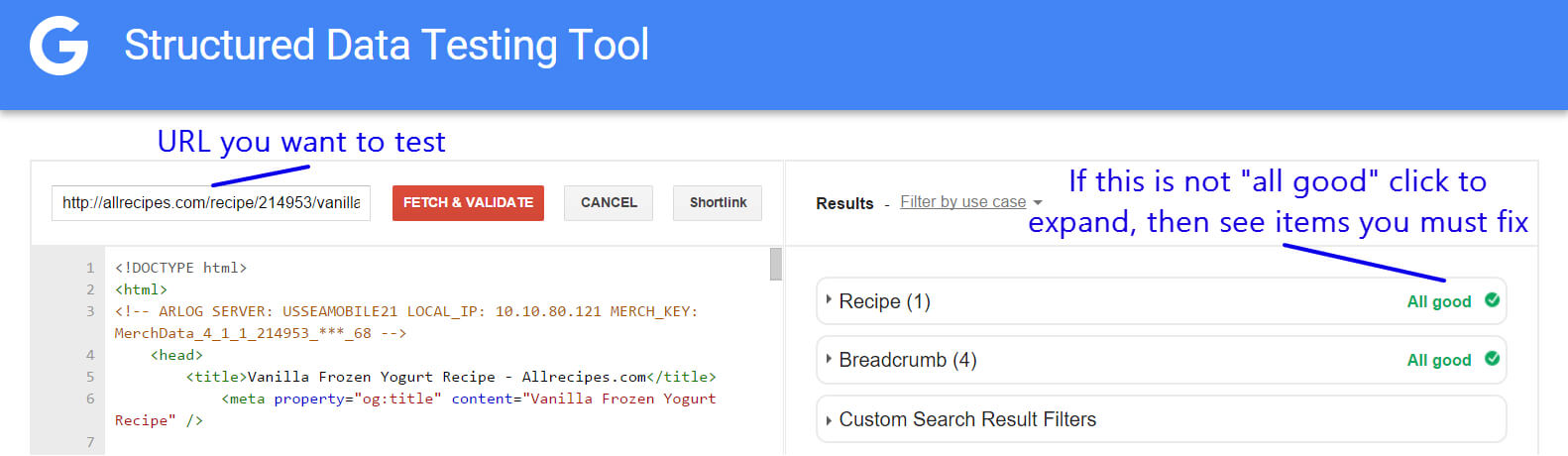Click the Structured Data Testing Tool title

point(387,46)
